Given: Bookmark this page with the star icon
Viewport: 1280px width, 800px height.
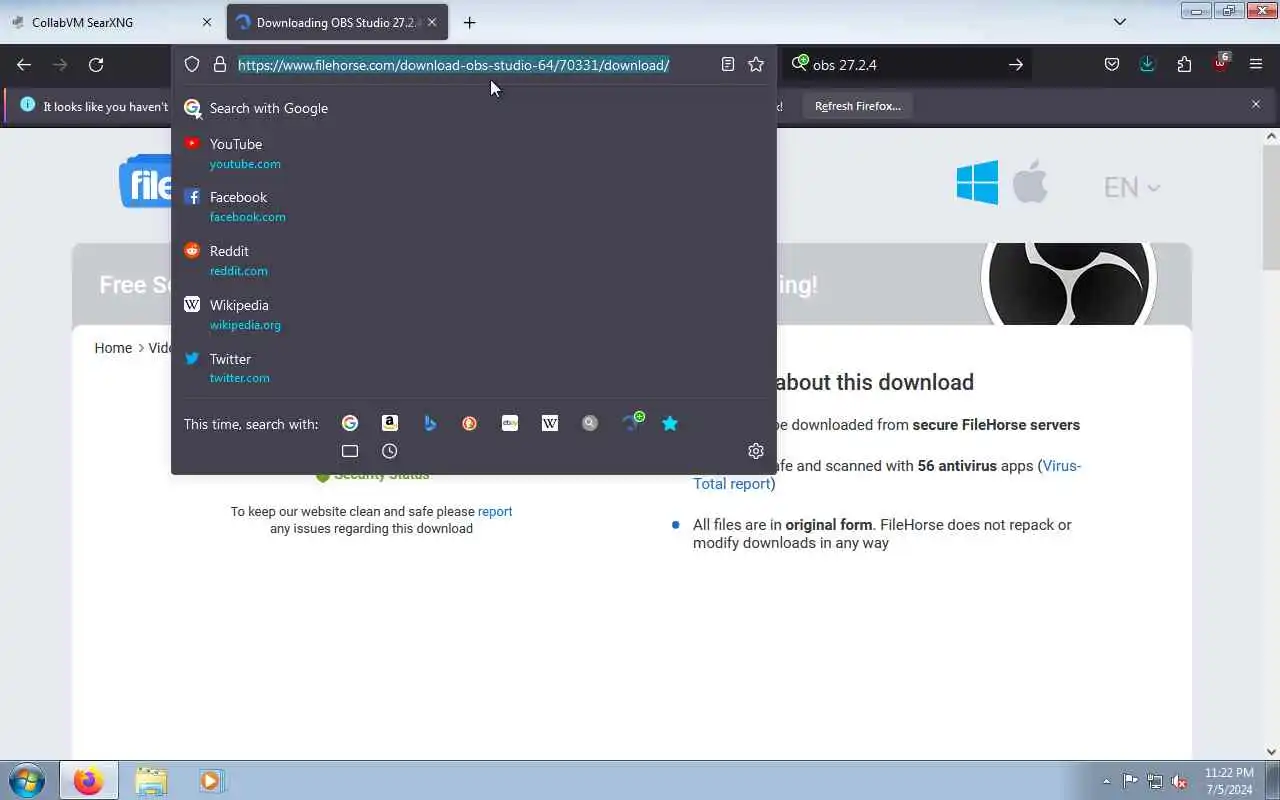Looking at the screenshot, I should [x=756, y=65].
